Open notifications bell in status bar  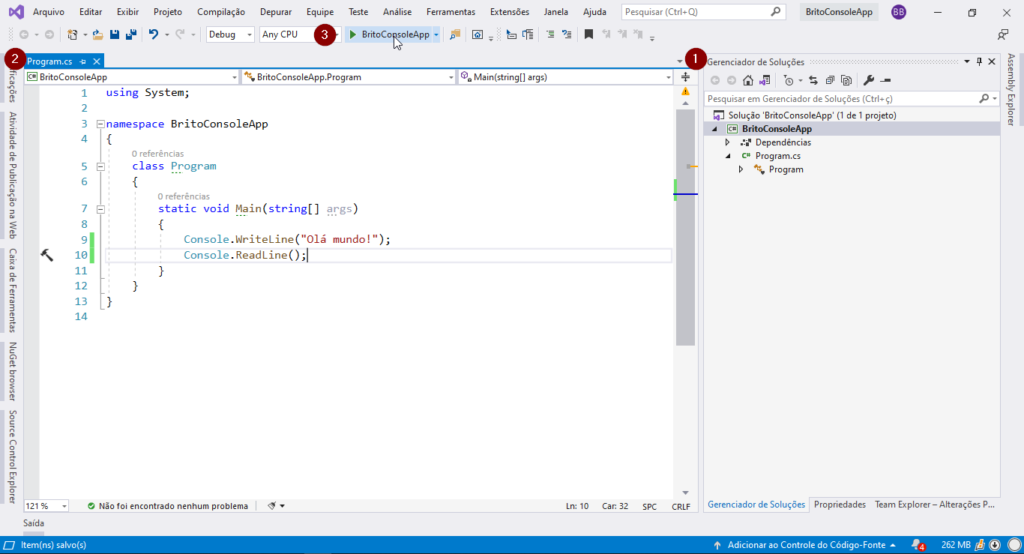[x=918, y=545]
